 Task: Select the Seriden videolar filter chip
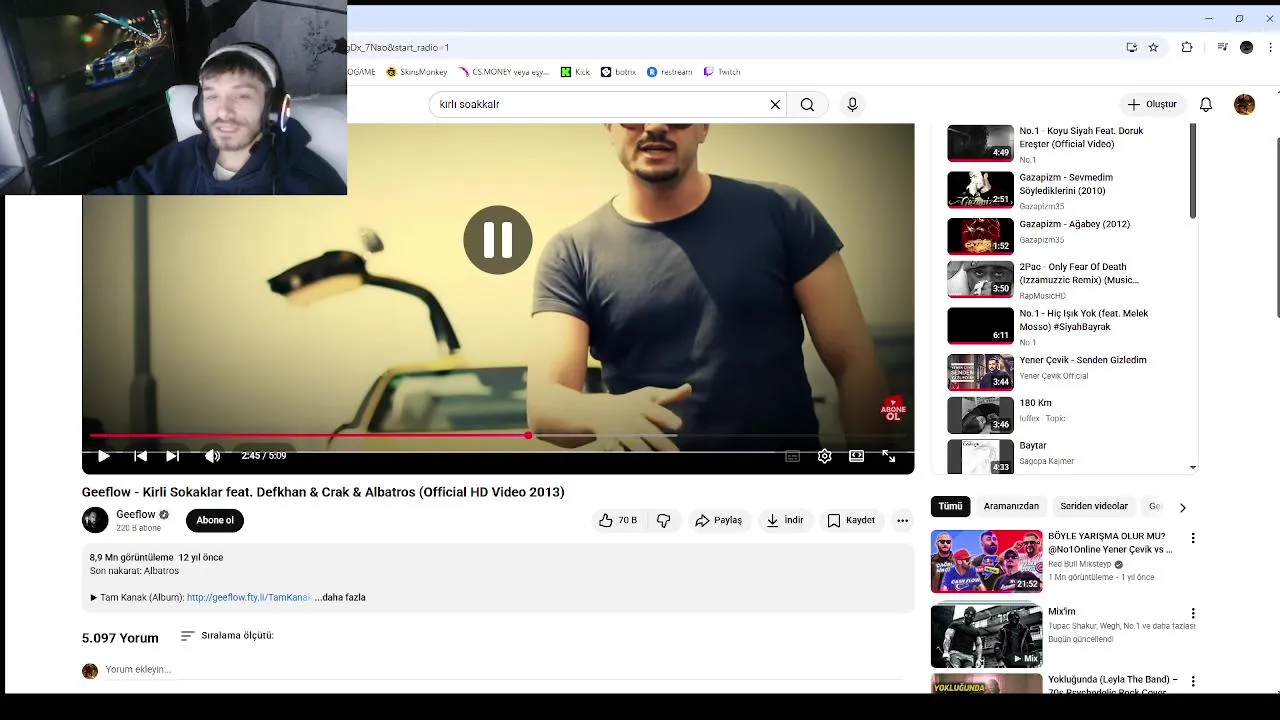pyautogui.click(x=1094, y=506)
